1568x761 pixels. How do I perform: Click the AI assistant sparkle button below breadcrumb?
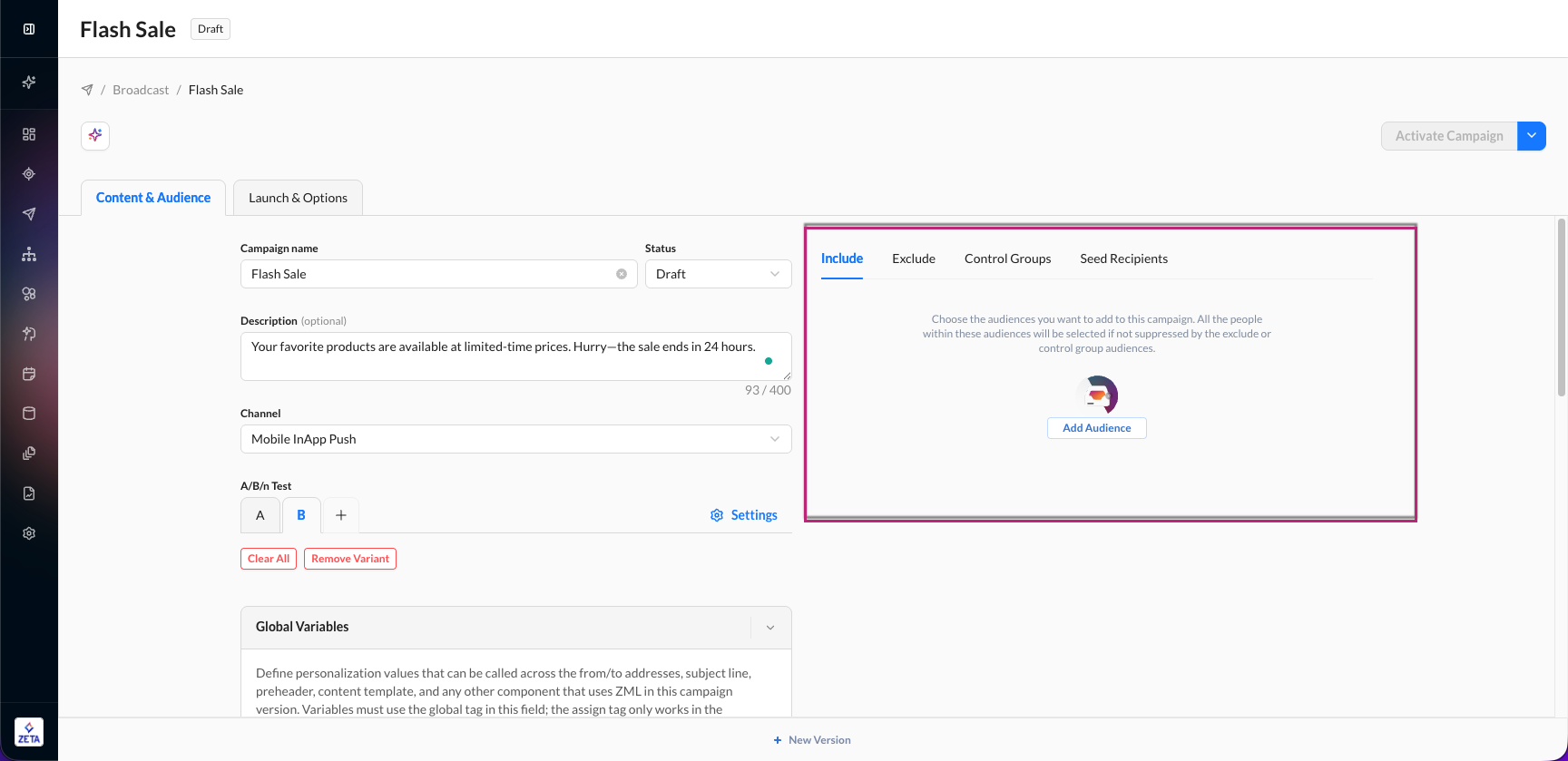coord(95,136)
